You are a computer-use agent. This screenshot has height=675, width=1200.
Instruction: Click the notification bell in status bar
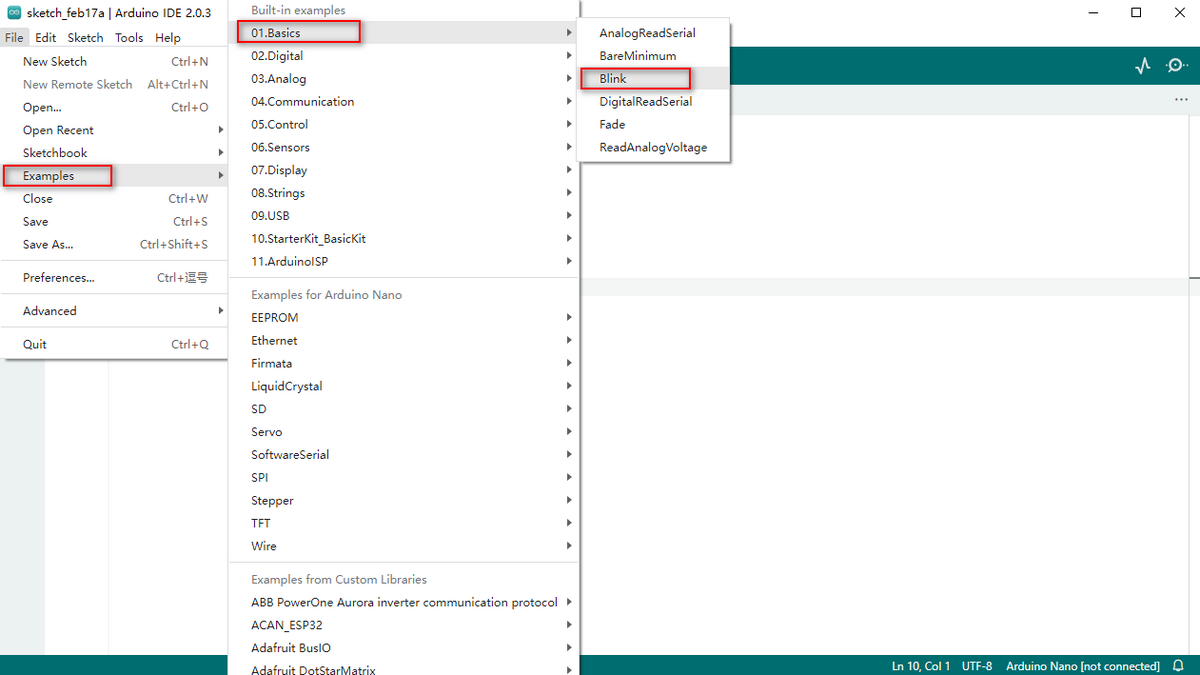click(x=1178, y=666)
